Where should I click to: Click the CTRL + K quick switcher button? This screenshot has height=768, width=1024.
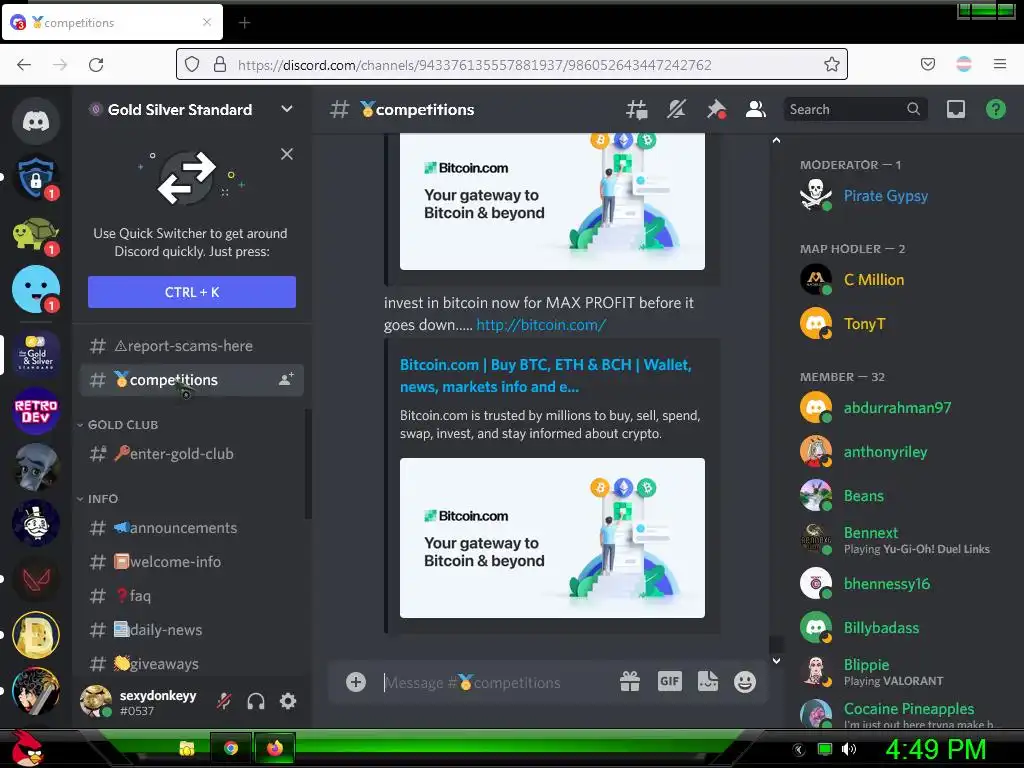[x=191, y=292]
